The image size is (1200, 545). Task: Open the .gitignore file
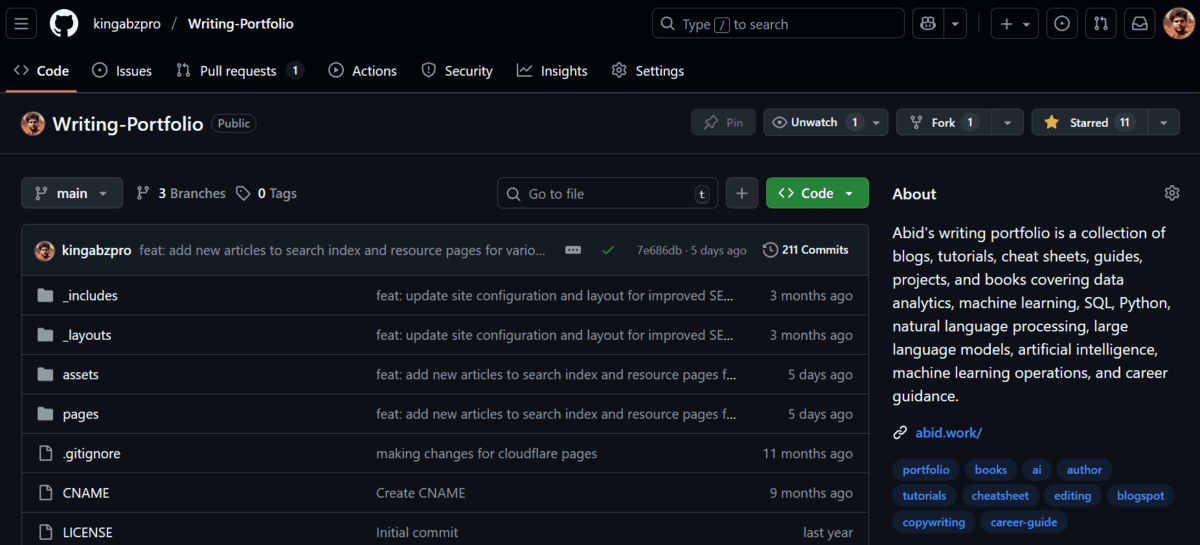(x=91, y=453)
